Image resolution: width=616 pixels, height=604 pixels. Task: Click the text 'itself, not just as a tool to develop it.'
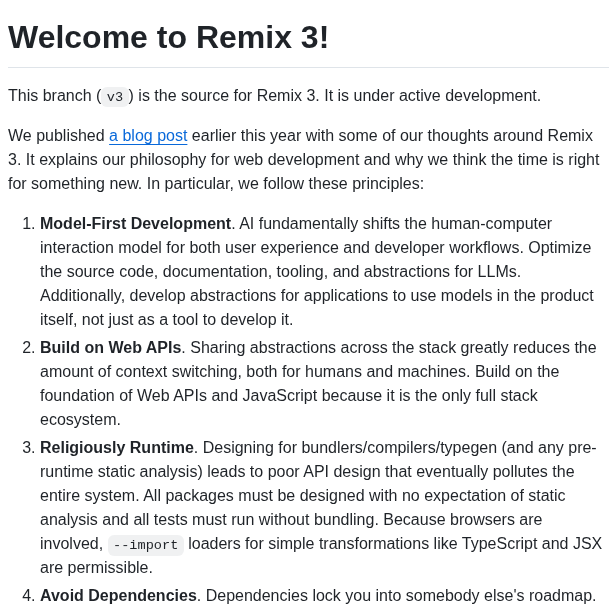[x=167, y=319]
